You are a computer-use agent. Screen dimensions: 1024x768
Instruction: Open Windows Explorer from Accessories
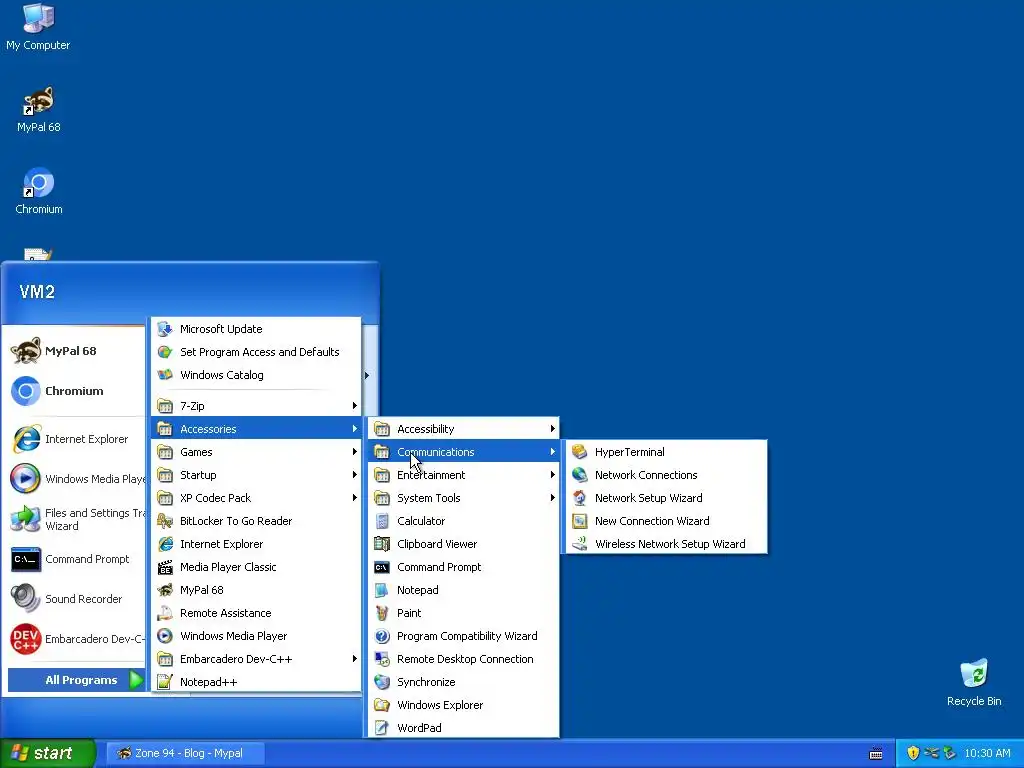(464, 705)
